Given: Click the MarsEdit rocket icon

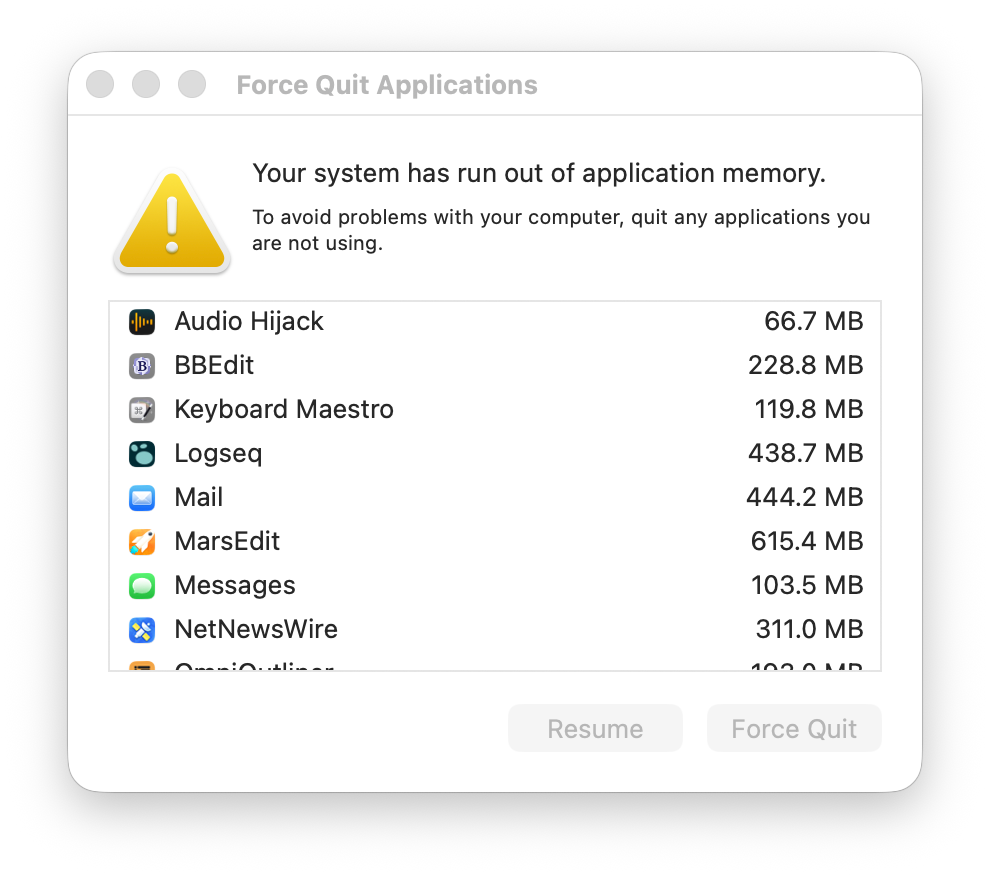Looking at the screenshot, I should (142, 542).
